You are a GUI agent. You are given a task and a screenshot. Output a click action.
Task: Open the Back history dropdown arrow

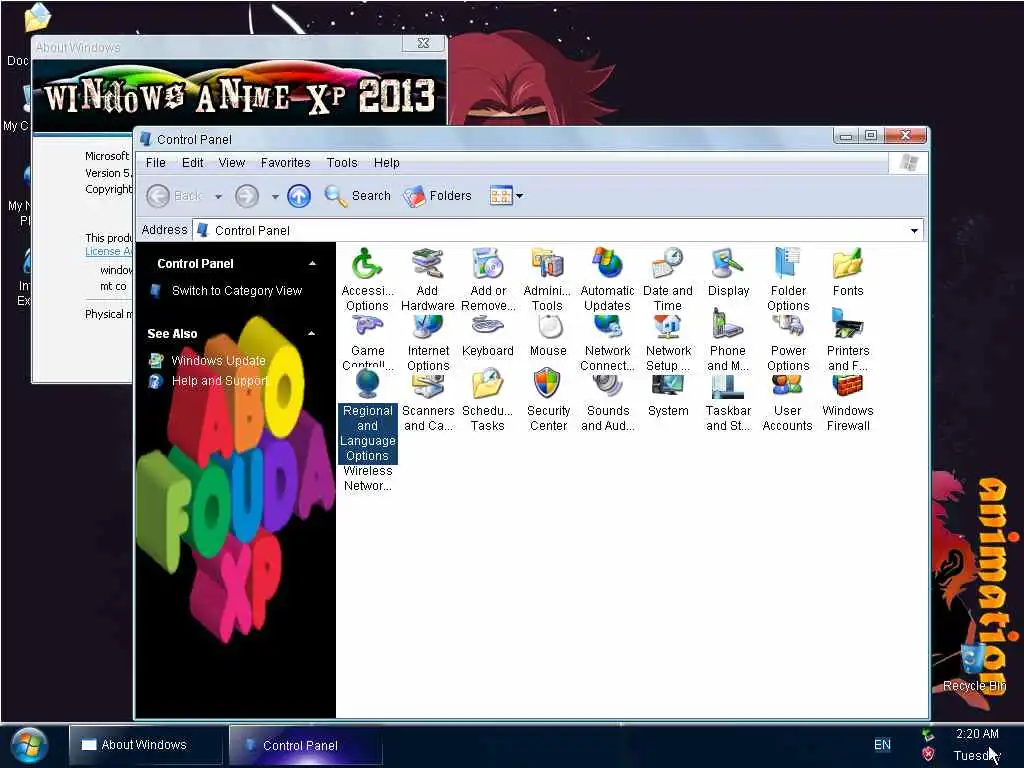(218, 196)
